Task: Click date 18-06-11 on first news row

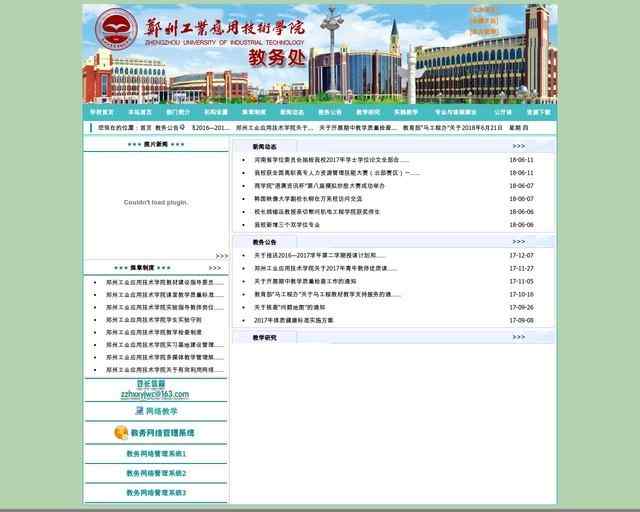Action: (521, 160)
